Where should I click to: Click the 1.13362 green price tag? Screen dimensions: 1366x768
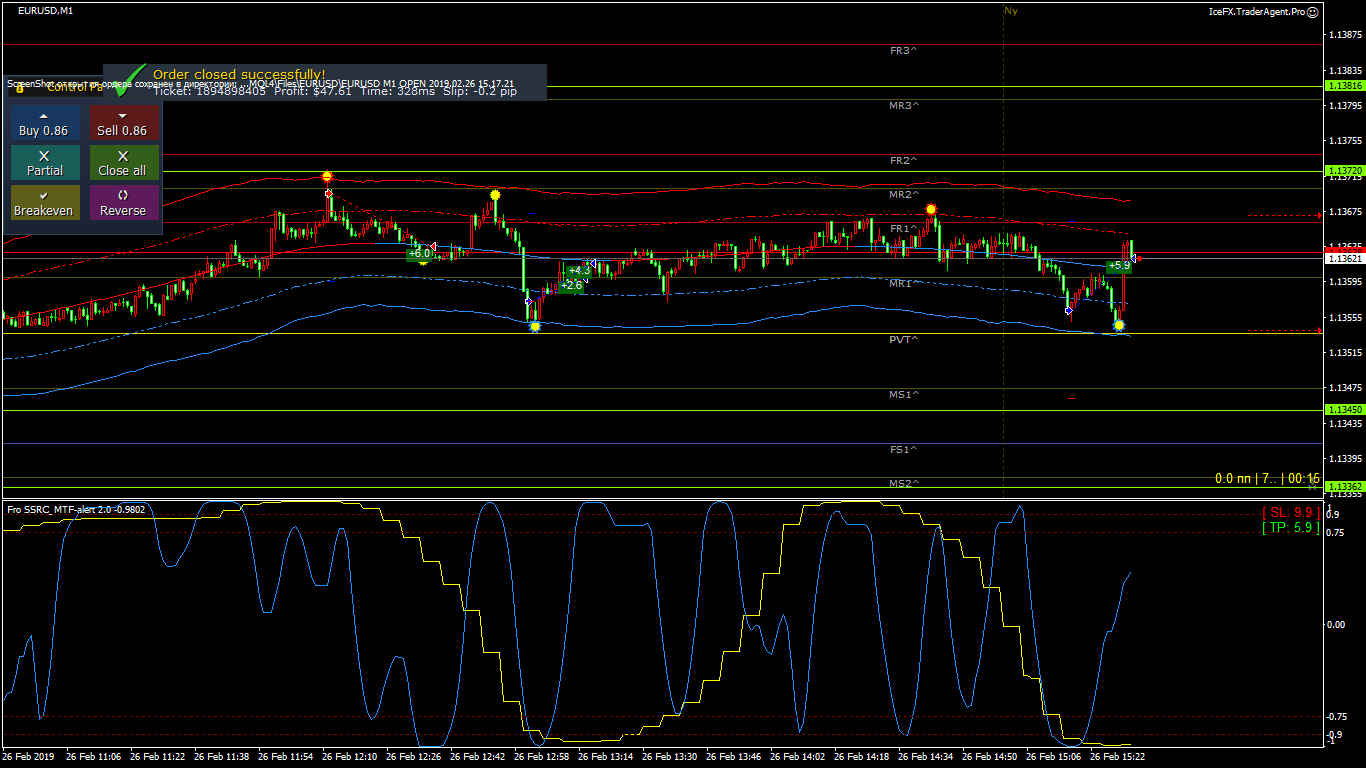point(1345,486)
